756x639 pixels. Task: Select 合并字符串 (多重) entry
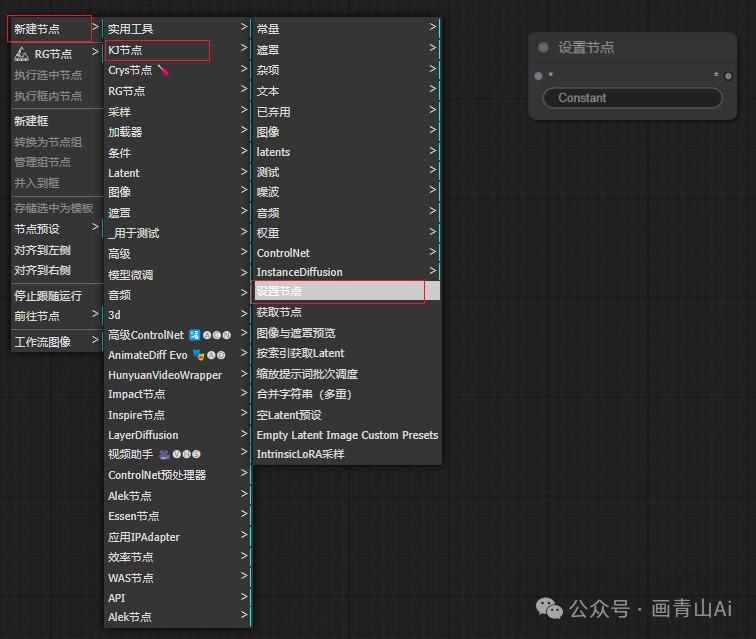click(345, 394)
